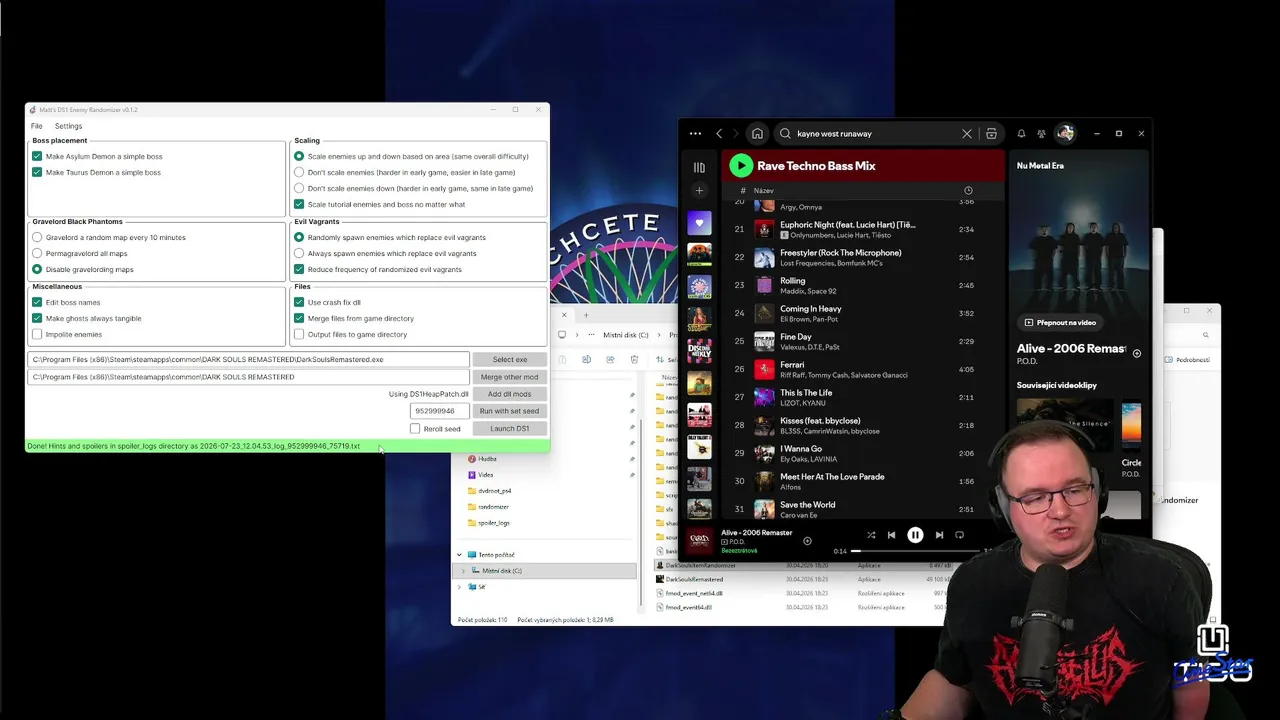Open Spotify's three-dot app menu
The width and height of the screenshot is (1280, 720).
point(695,133)
